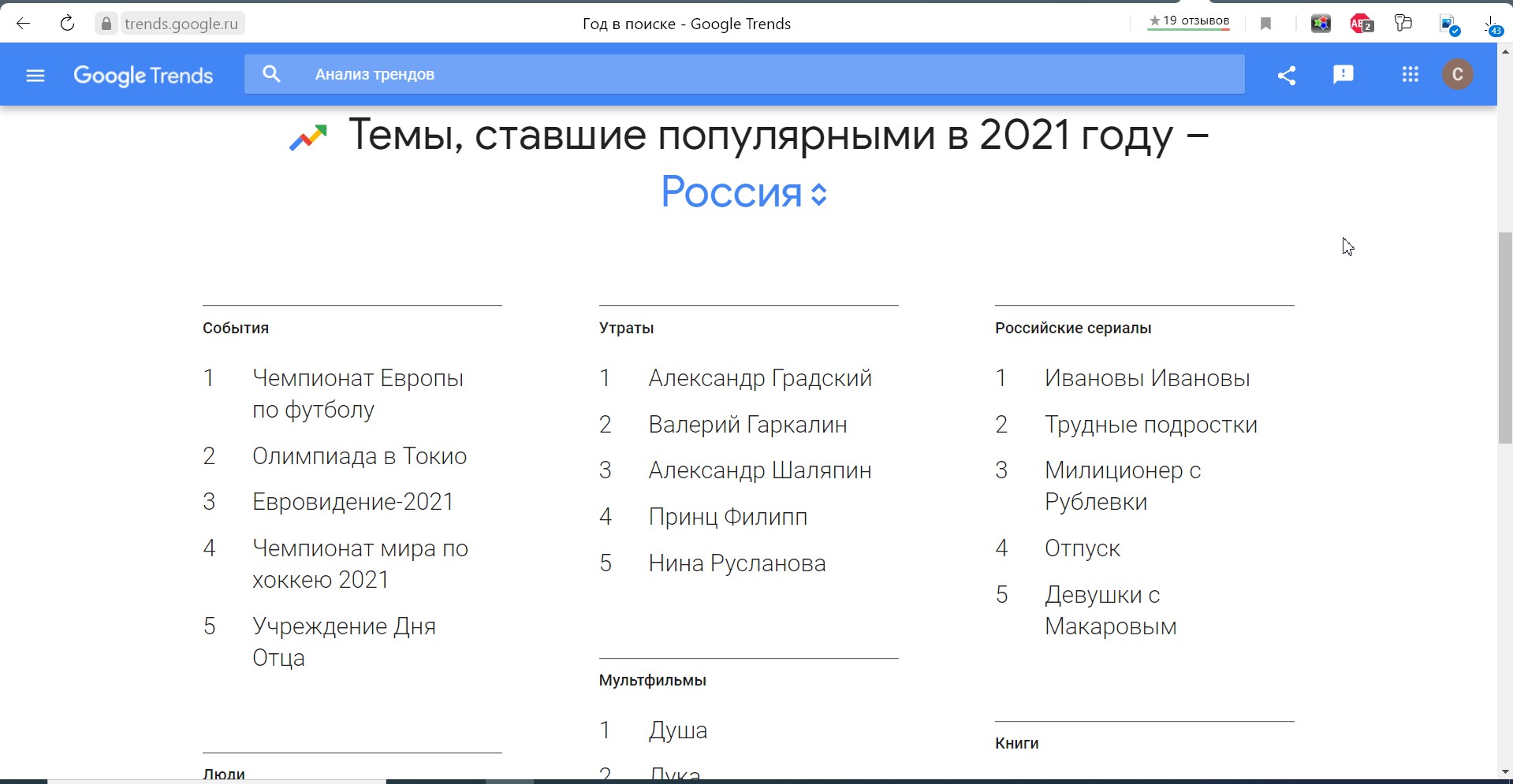Open Александр Шаляпин entry

click(760, 470)
